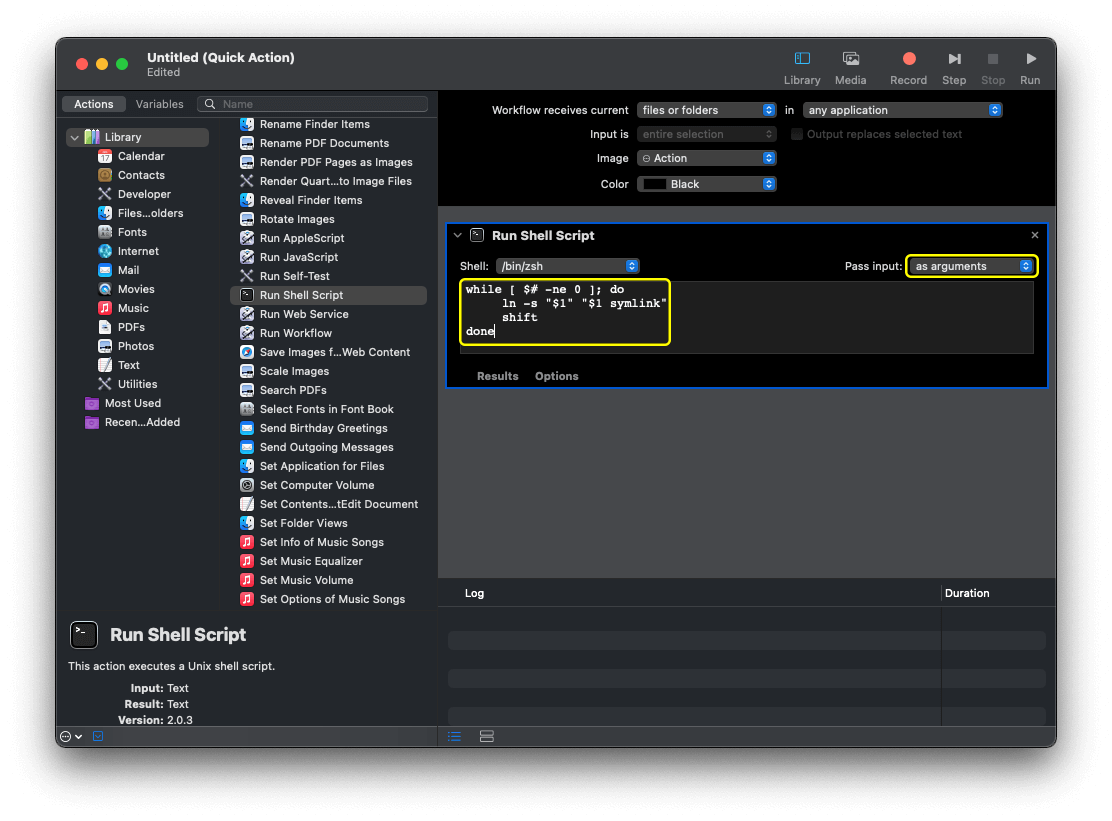1112x821 pixels.
Task: Click the Record toolbar icon
Action: (908, 59)
